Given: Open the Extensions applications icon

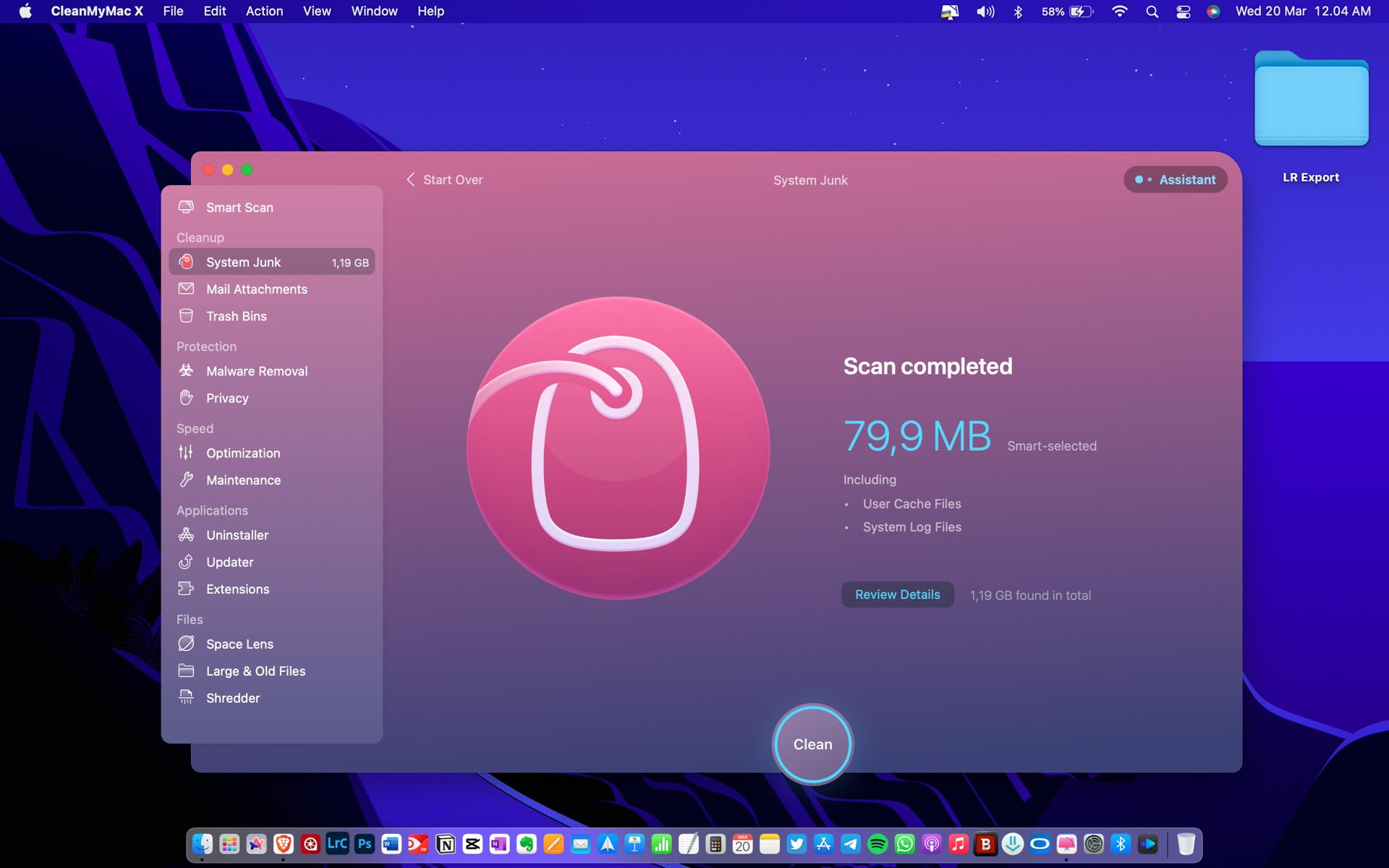Looking at the screenshot, I should click(186, 589).
